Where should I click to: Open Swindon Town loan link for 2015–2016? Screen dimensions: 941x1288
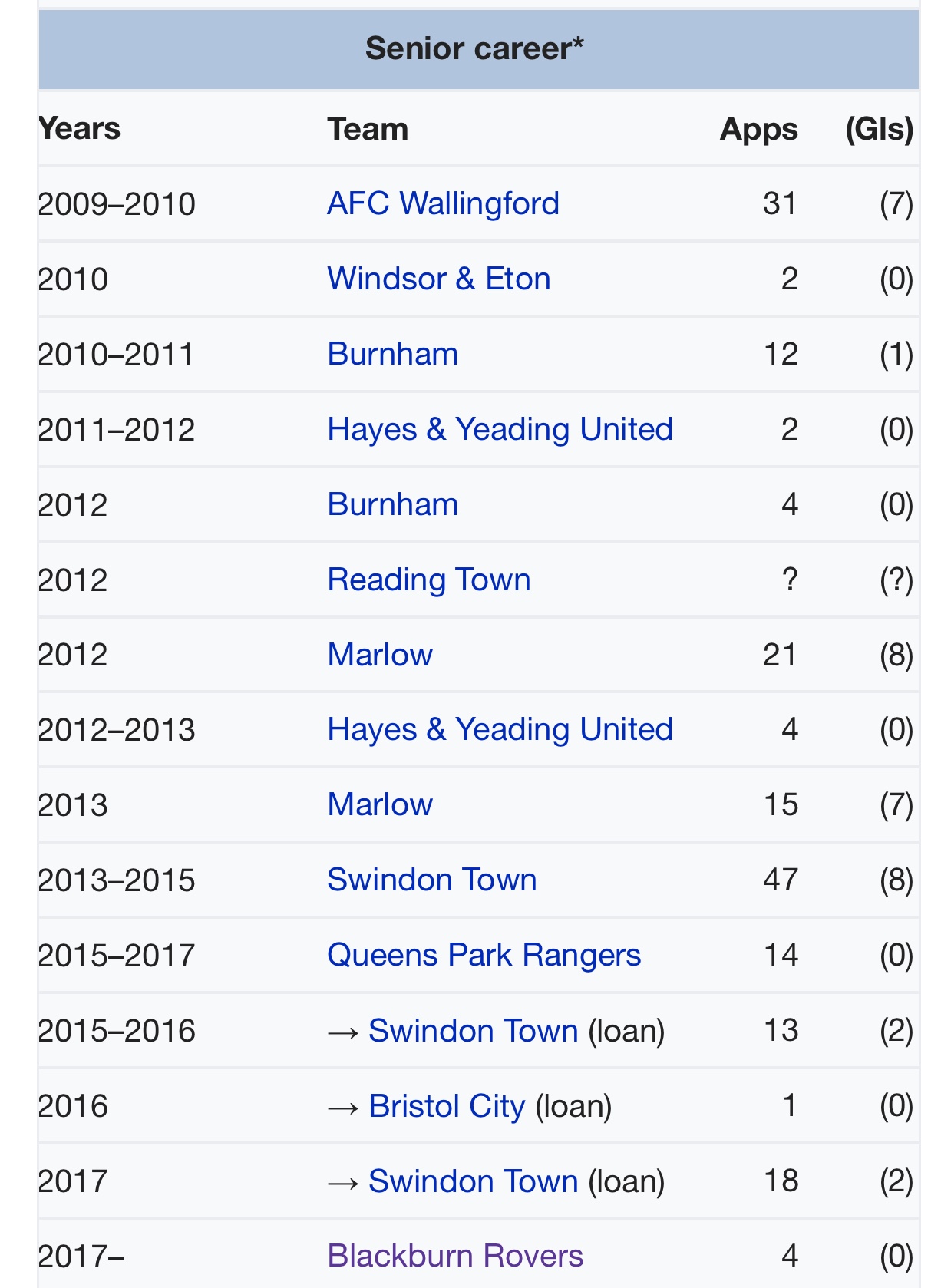pyautogui.click(x=473, y=1031)
